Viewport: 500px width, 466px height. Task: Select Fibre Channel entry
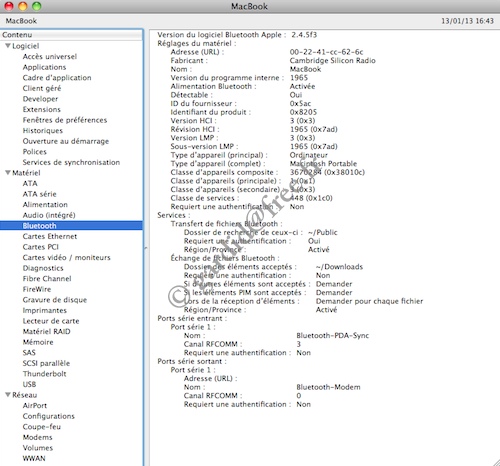tap(47, 279)
